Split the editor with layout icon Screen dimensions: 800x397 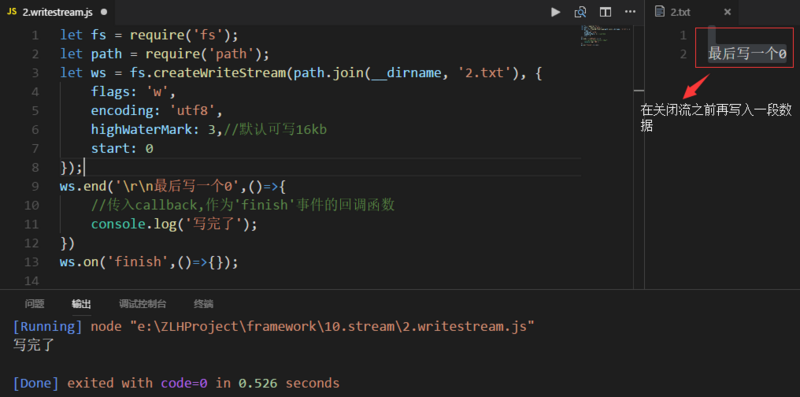pos(605,12)
